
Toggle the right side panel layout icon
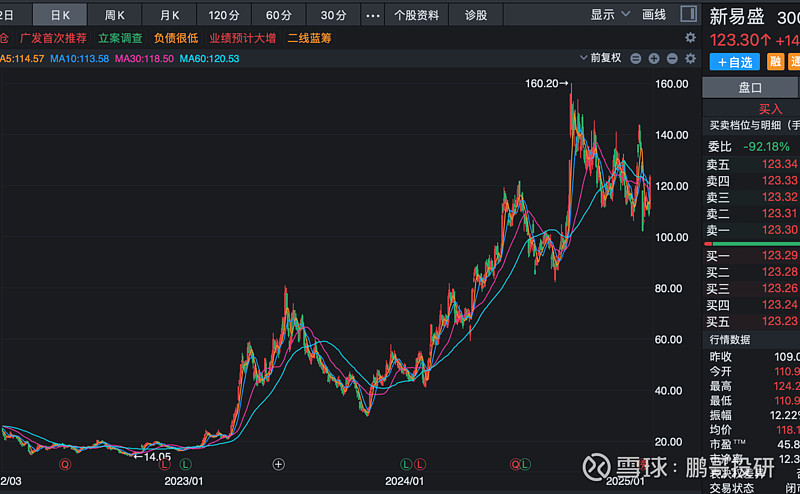pos(688,14)
